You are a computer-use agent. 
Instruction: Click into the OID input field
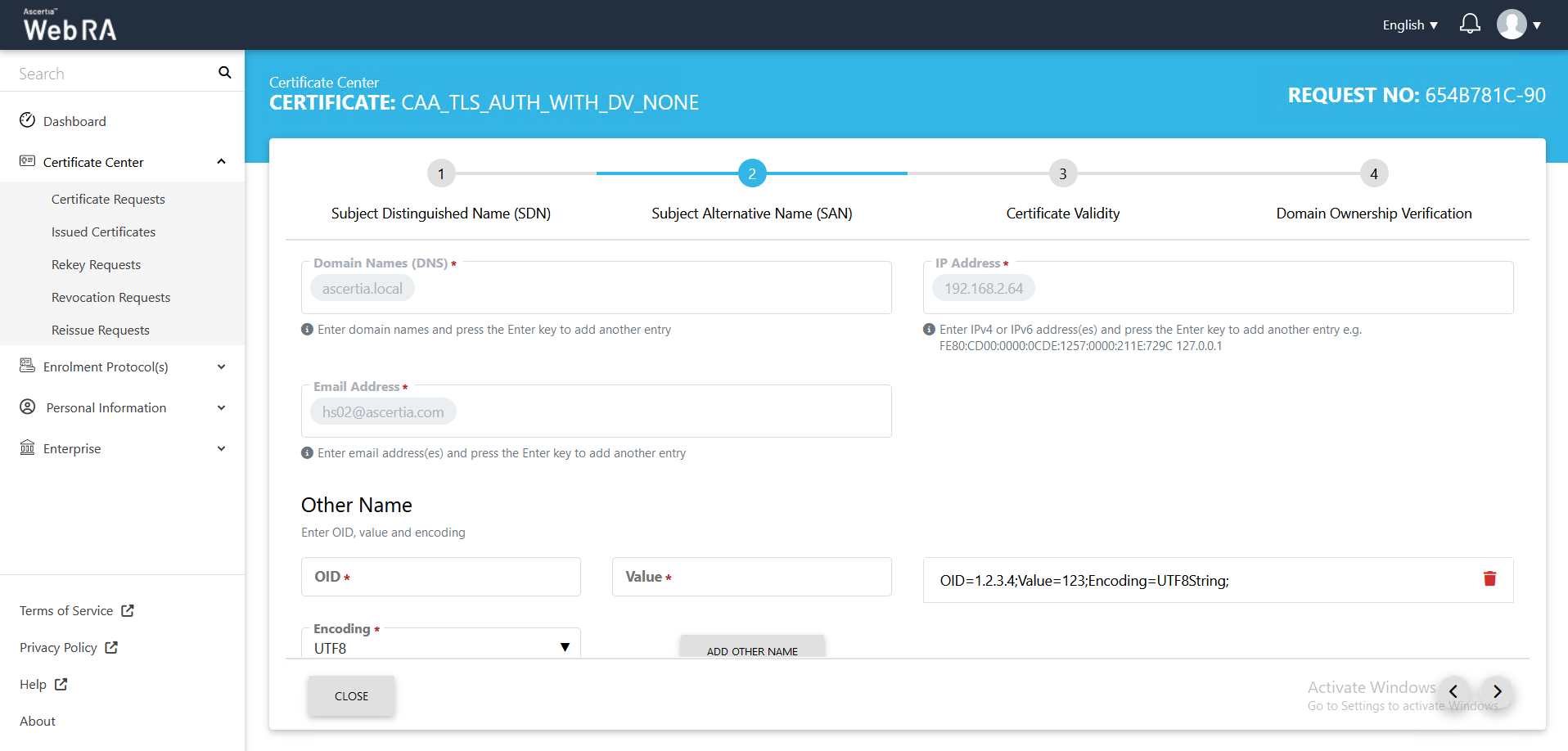[x=441, y=577]
